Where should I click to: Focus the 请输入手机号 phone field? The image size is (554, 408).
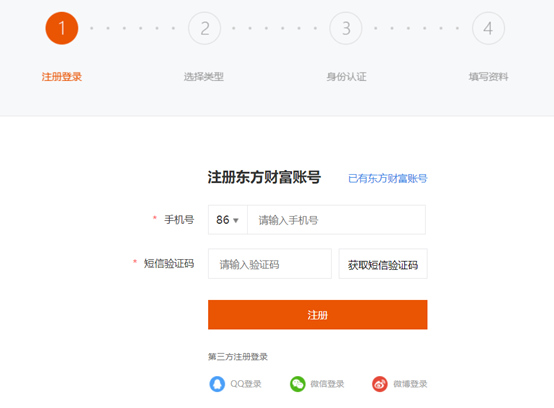pyautogui.click(x=336, y=220)
